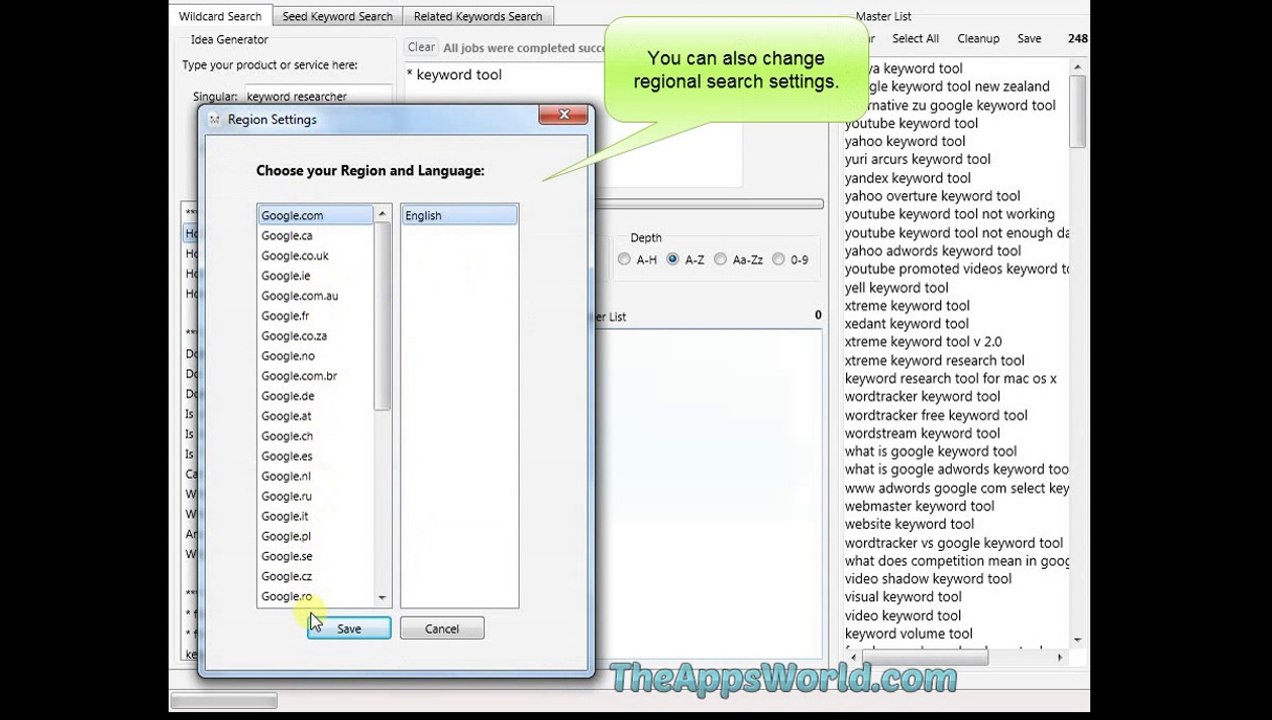Select 'video shadow keyword tool' entry
The height and width of the screenshot is (720, 1272).
pos(928,579)
